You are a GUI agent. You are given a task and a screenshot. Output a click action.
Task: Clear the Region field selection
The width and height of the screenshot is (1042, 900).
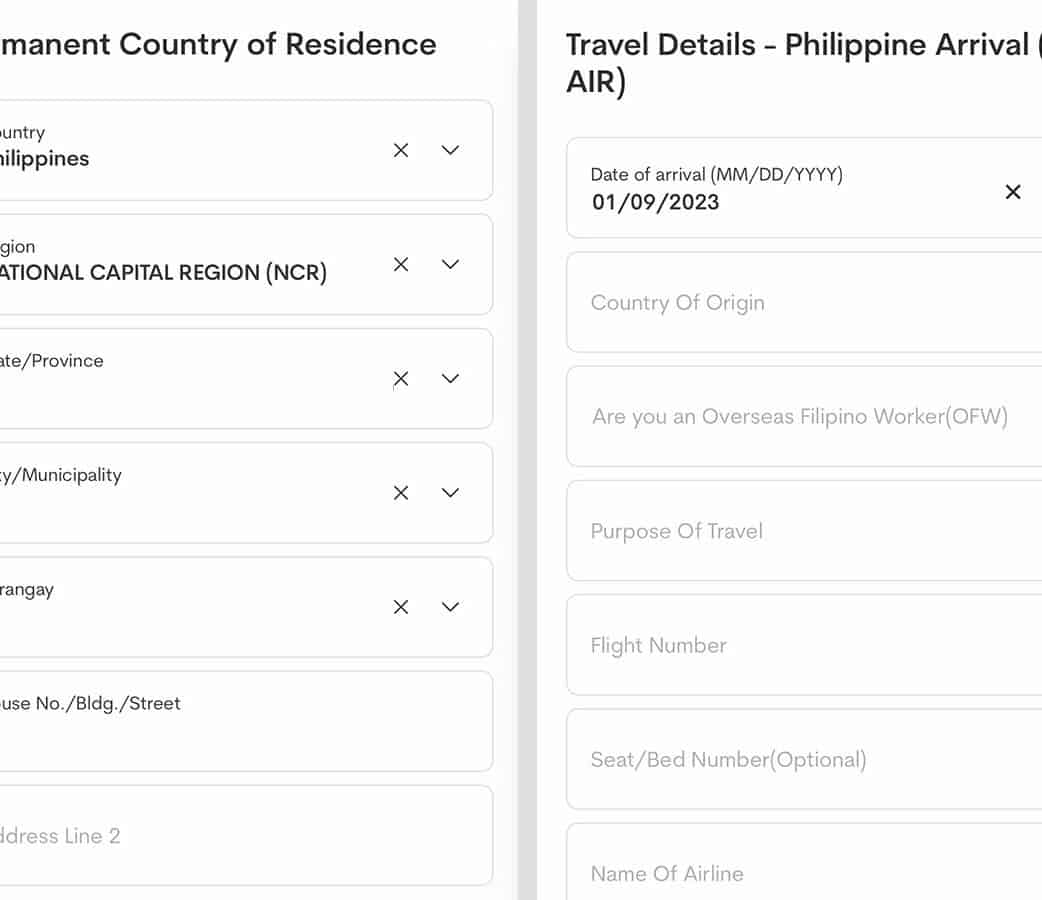[x=401, y=264]
